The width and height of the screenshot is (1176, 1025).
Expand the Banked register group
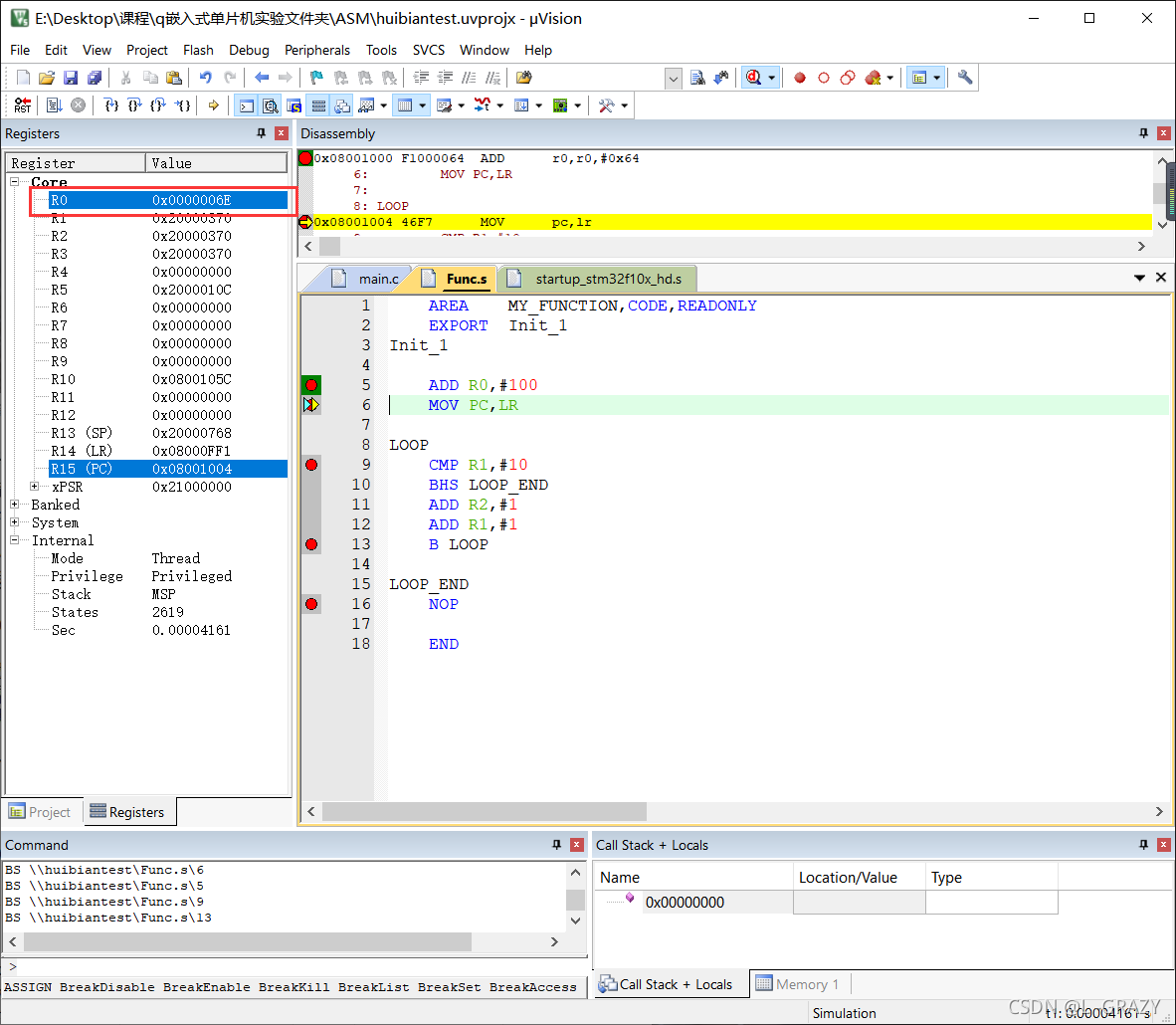click(x=14, y=505)
